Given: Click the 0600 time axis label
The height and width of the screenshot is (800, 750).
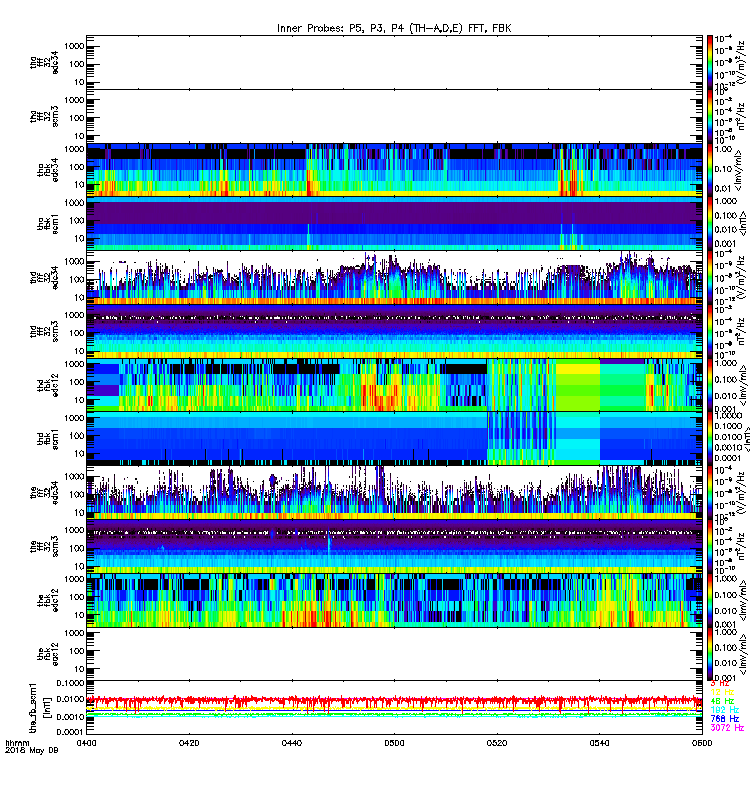Looking at the screenshot, I should click(x=702, y=743).
